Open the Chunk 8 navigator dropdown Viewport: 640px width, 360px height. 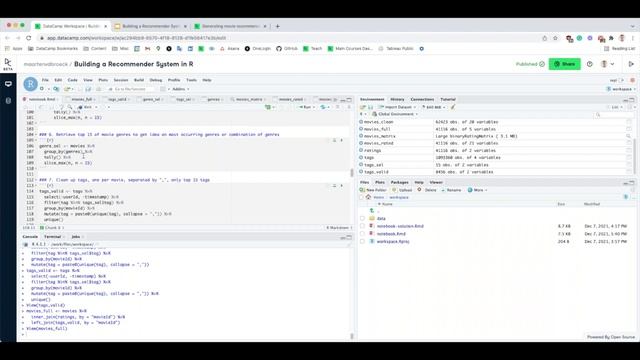[x=53, y=228]
